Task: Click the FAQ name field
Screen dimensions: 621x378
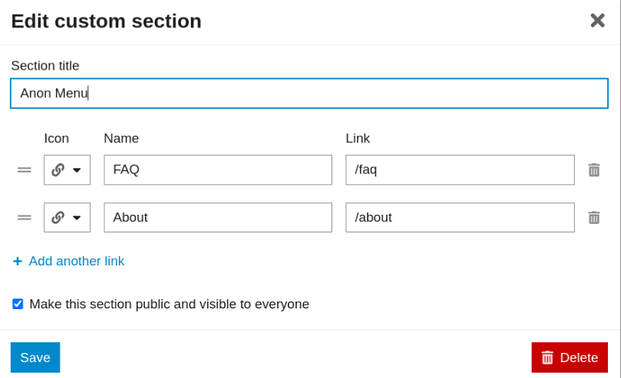Action: point(218,170)
